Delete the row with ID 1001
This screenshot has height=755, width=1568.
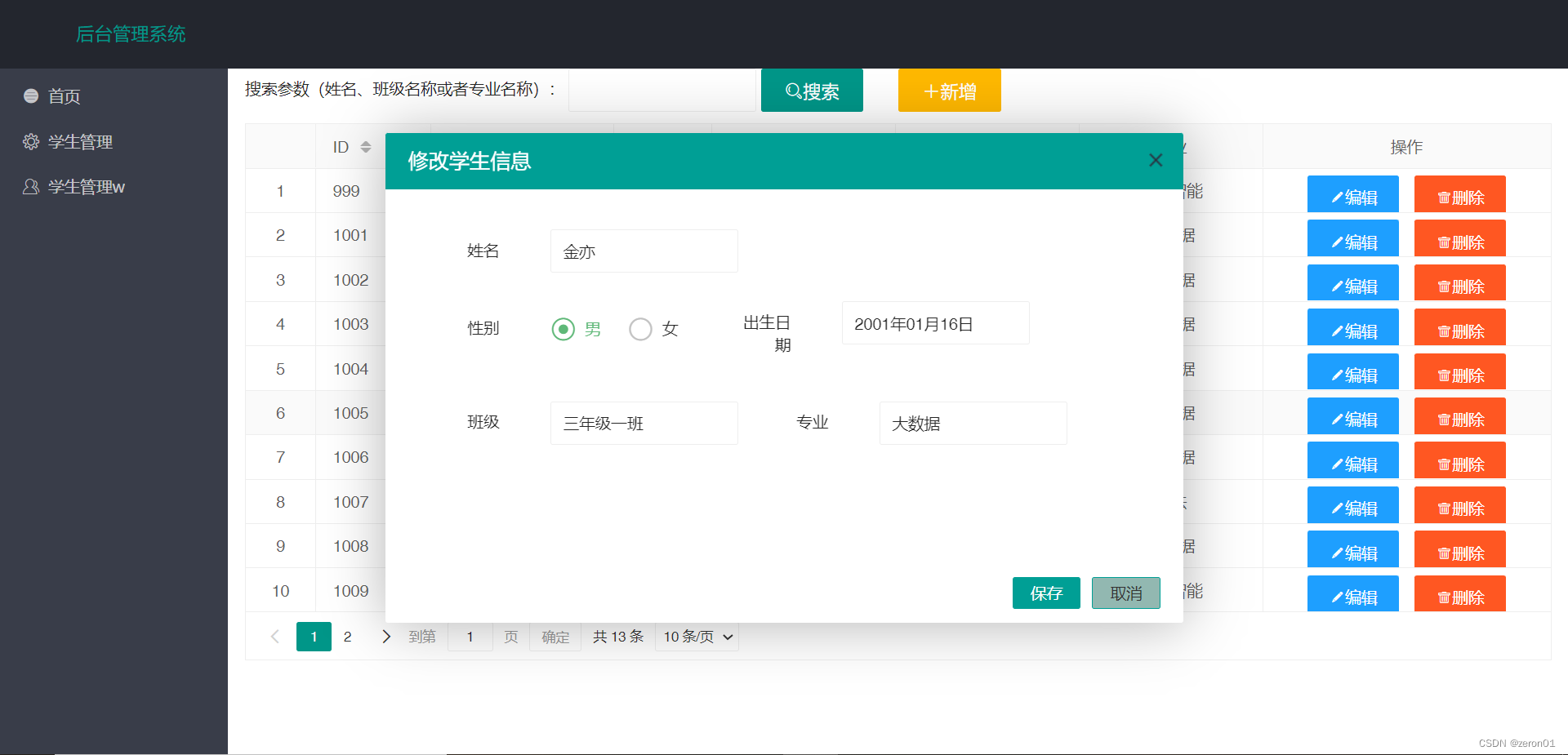pyautogui.click(x=1460, y=238)
